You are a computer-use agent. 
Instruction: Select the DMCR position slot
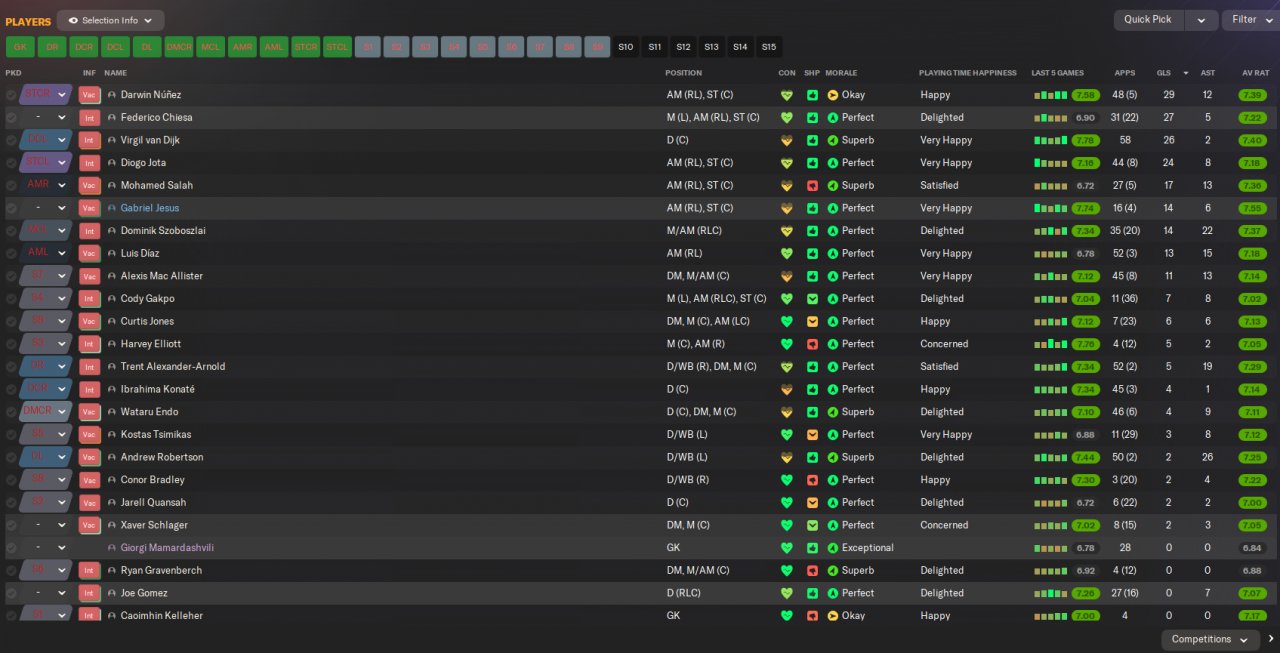click(179, 47)
